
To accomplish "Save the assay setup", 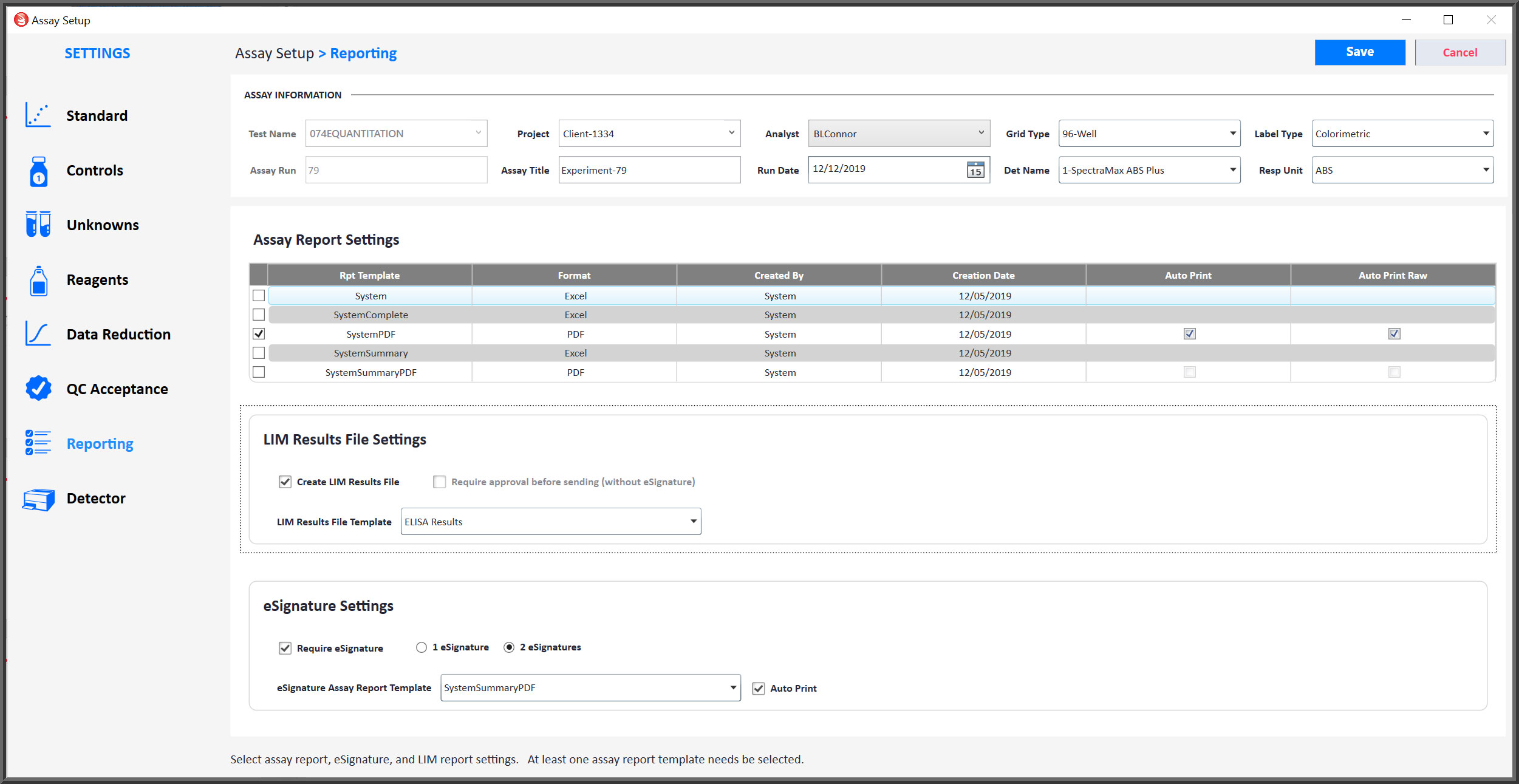I will point(1360,52).
